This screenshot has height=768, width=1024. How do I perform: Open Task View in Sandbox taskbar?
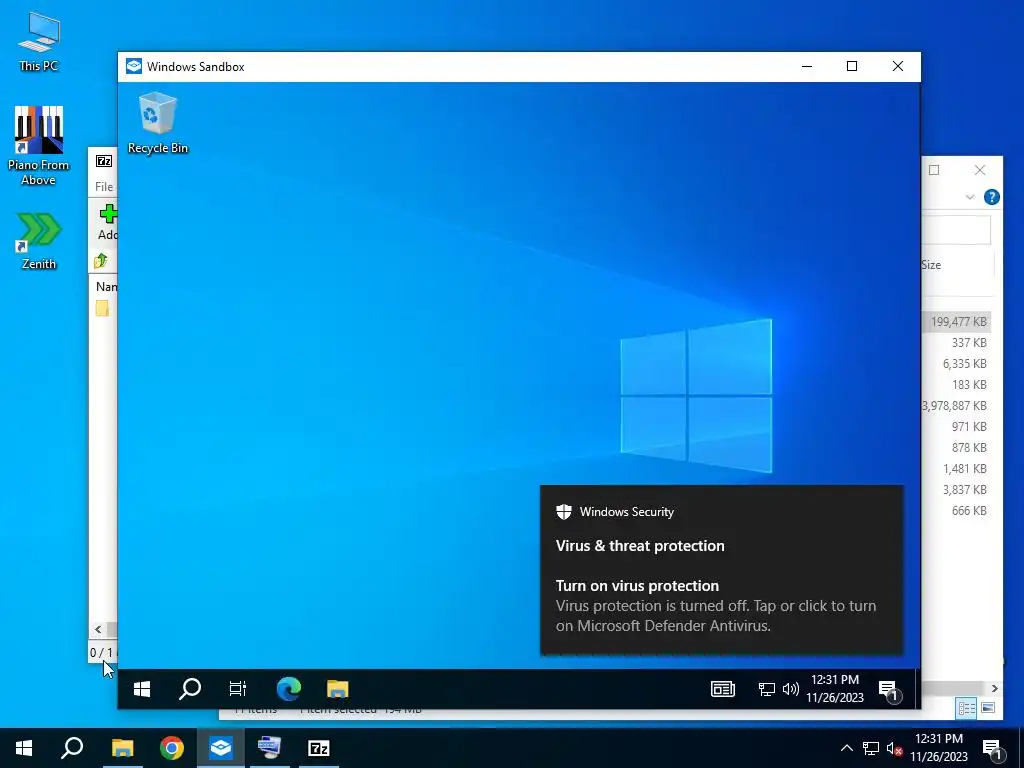click(x=238, y=689)
